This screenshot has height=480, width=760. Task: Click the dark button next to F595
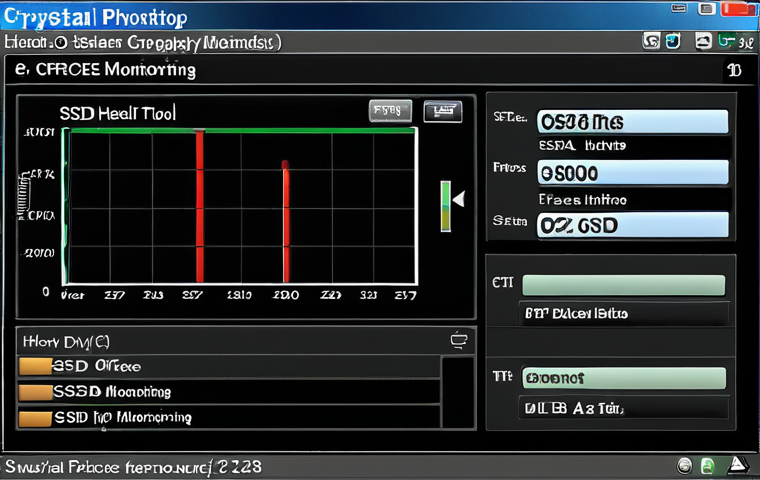pos(443,112)
